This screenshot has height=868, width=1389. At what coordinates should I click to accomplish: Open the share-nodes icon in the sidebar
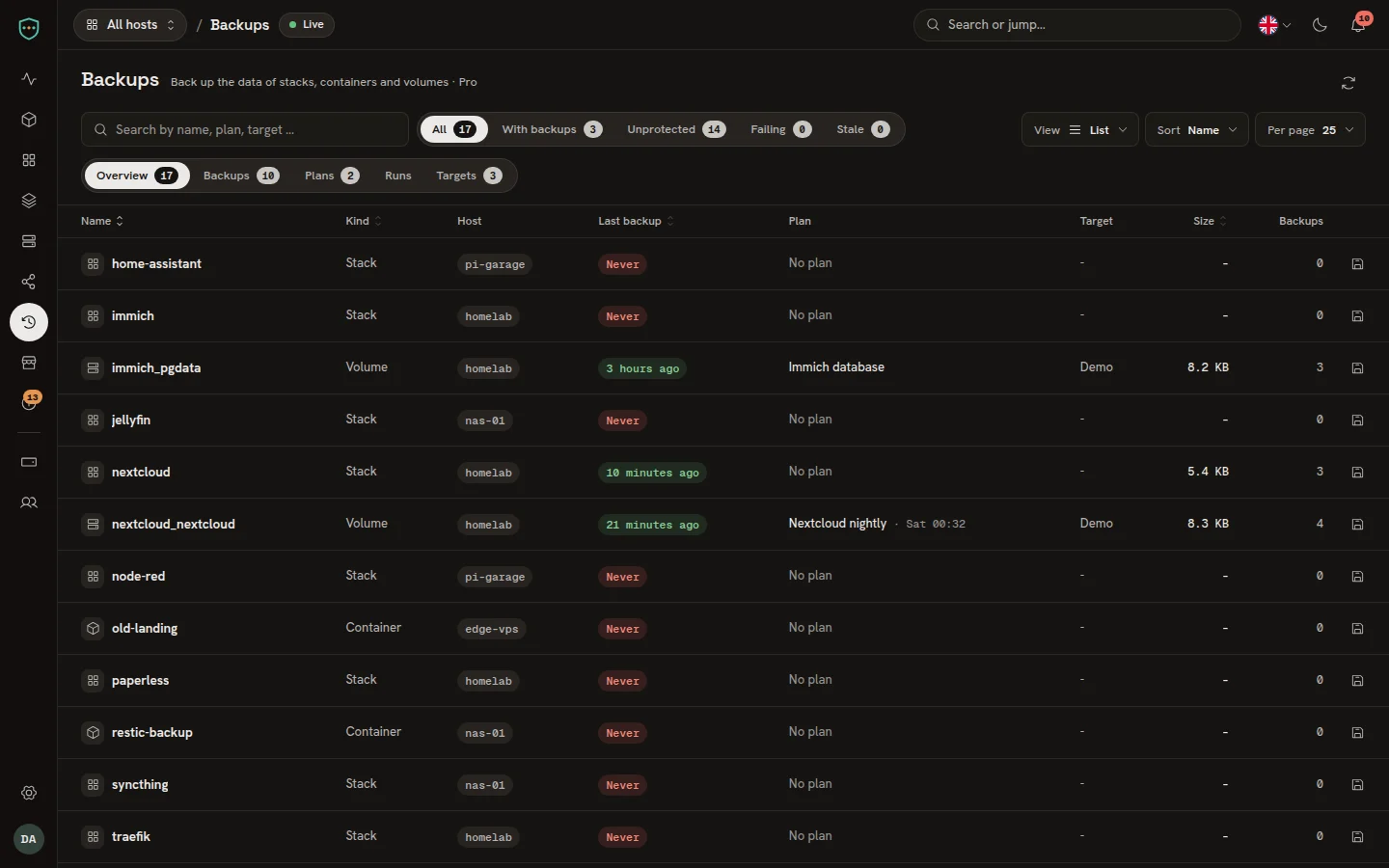pos(29,282)
